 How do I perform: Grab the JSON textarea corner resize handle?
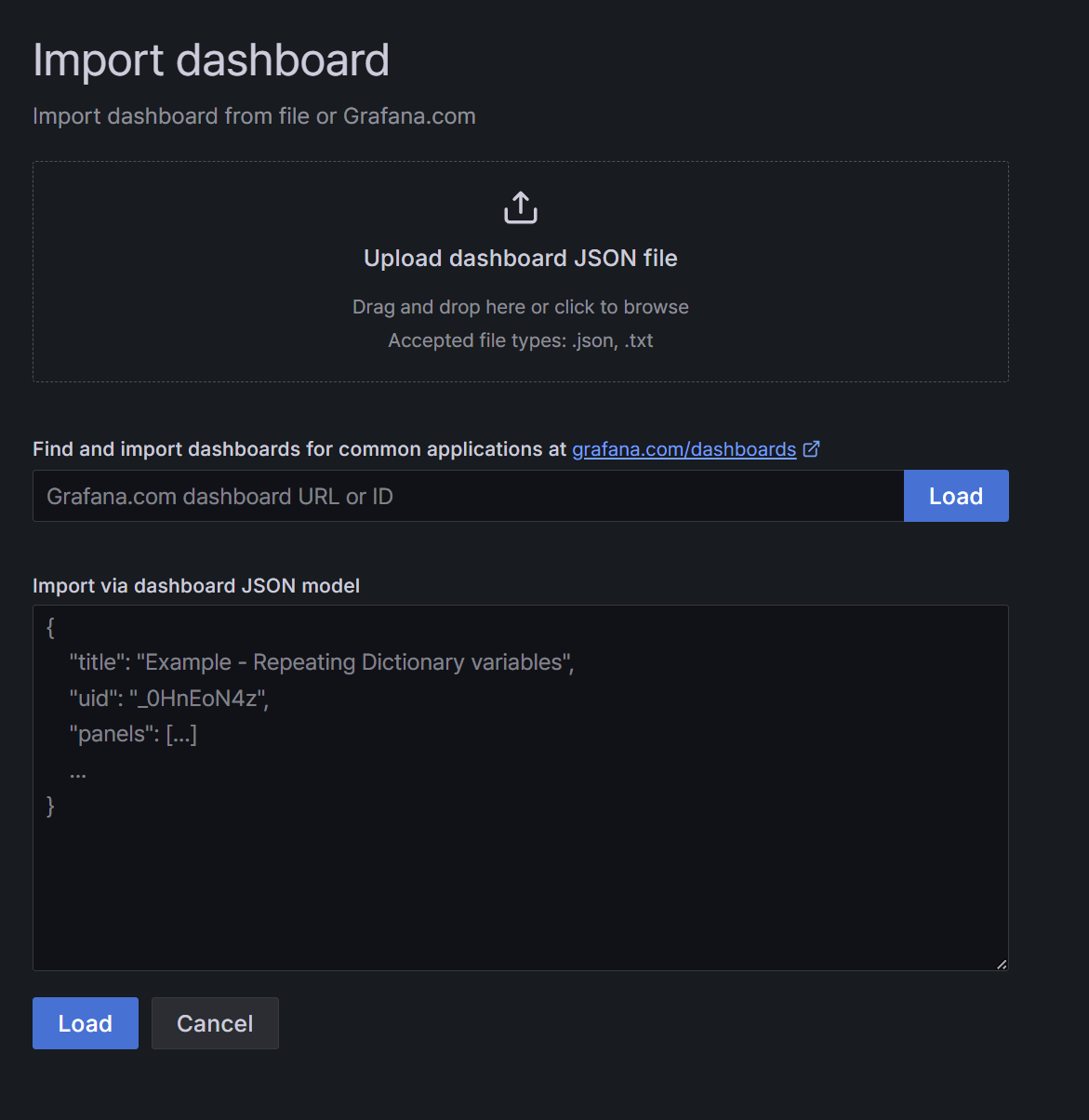click(x=1002, y=964)
